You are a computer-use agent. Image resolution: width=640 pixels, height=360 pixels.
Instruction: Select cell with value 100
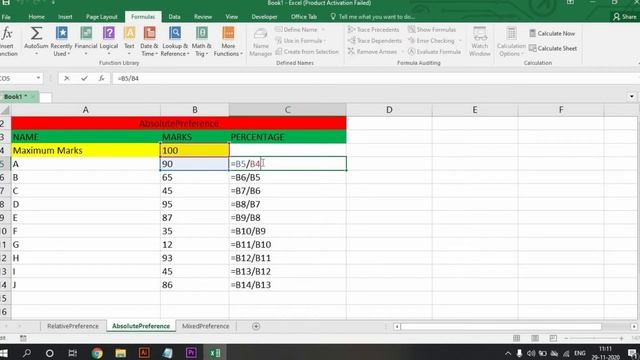[x=195, y=150]
